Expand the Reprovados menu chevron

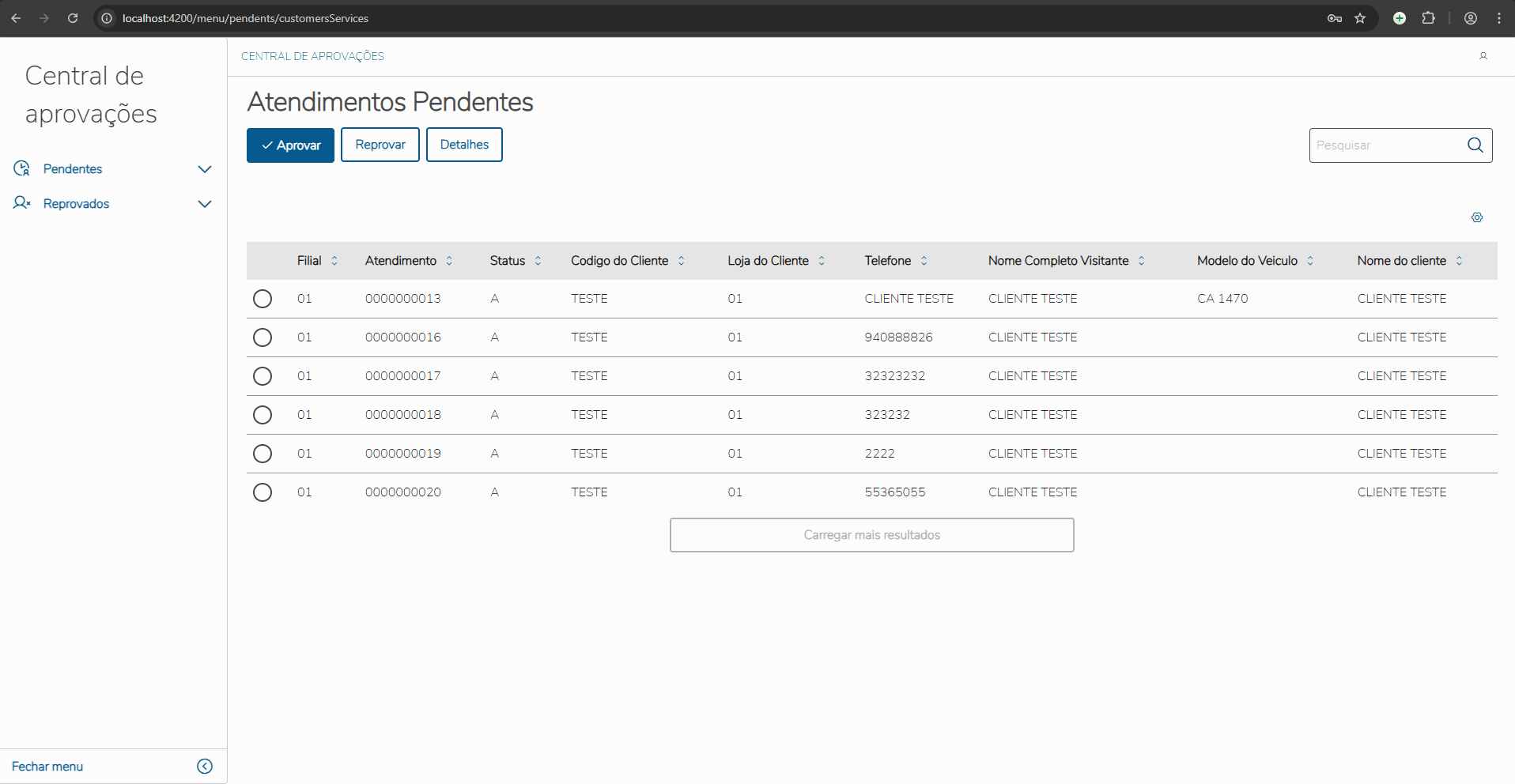click(x=205, y=204)
